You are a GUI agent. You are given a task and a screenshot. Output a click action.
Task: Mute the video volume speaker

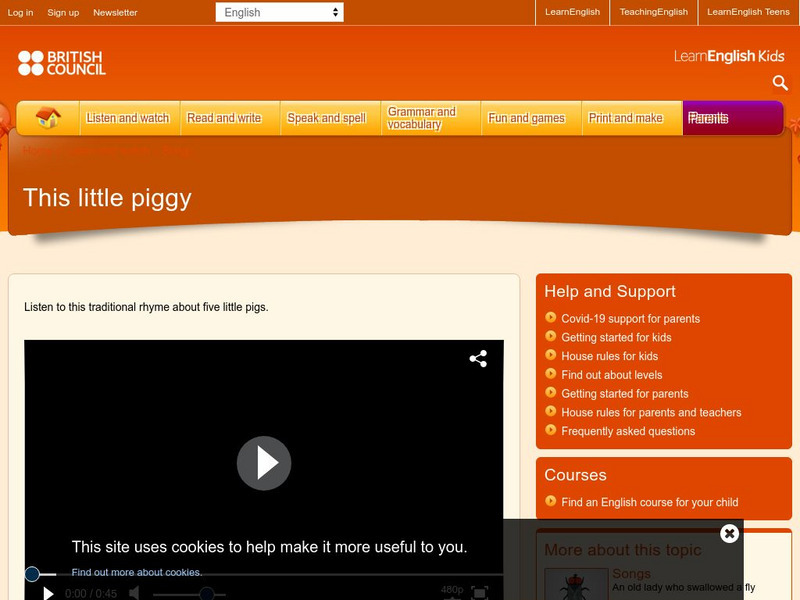134,593
